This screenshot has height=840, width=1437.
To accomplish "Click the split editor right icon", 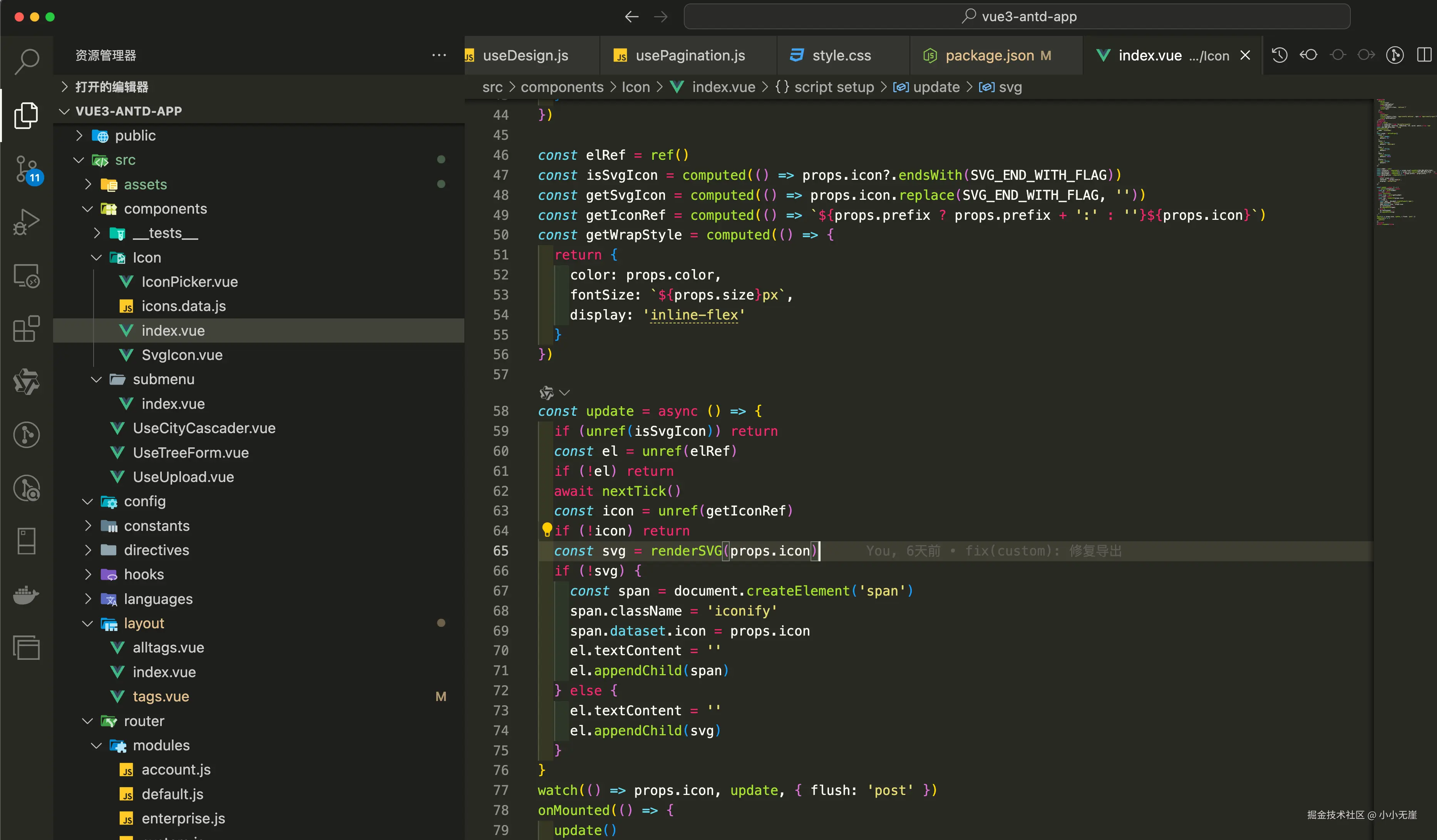I will click(x=1424, y=55).
